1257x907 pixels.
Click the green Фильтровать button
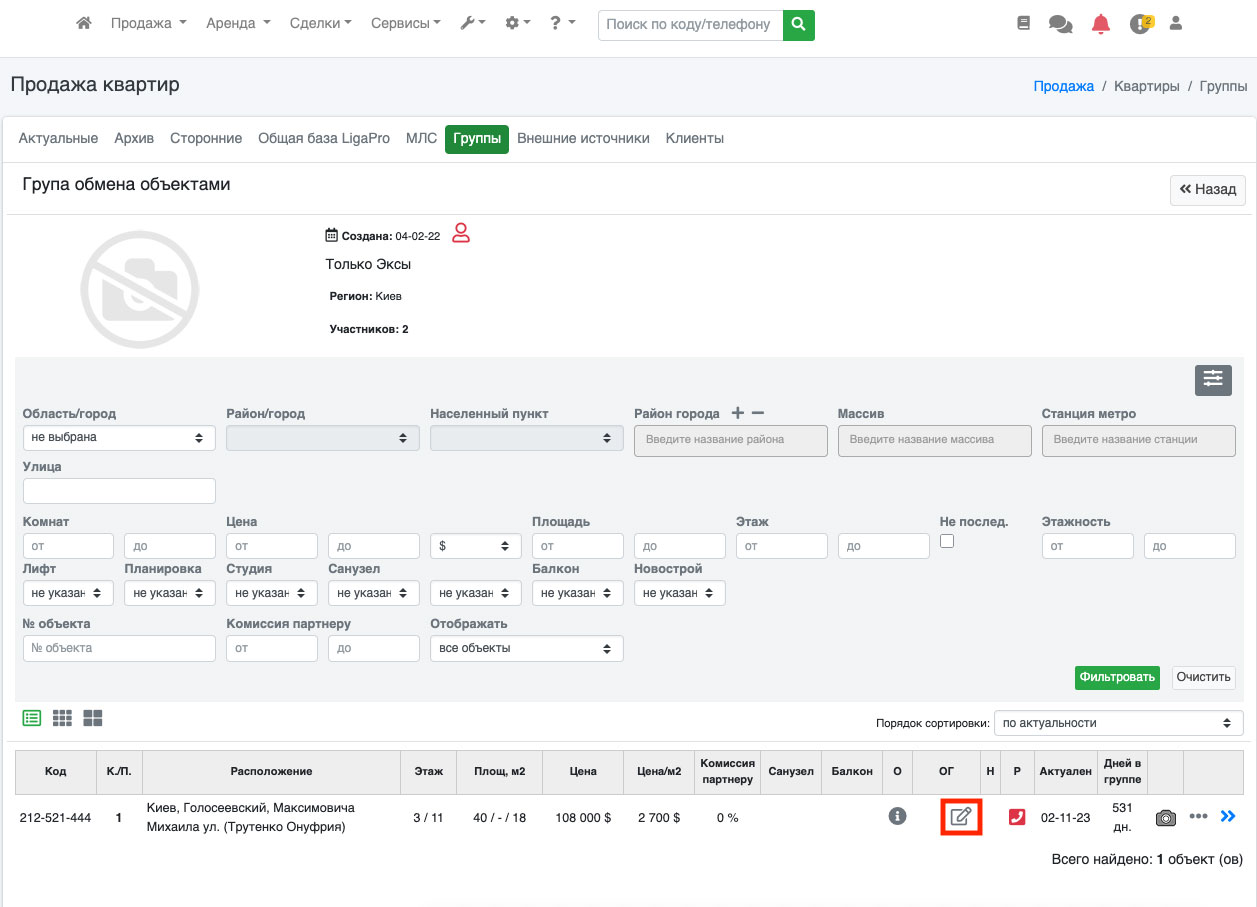(1117, 677)
